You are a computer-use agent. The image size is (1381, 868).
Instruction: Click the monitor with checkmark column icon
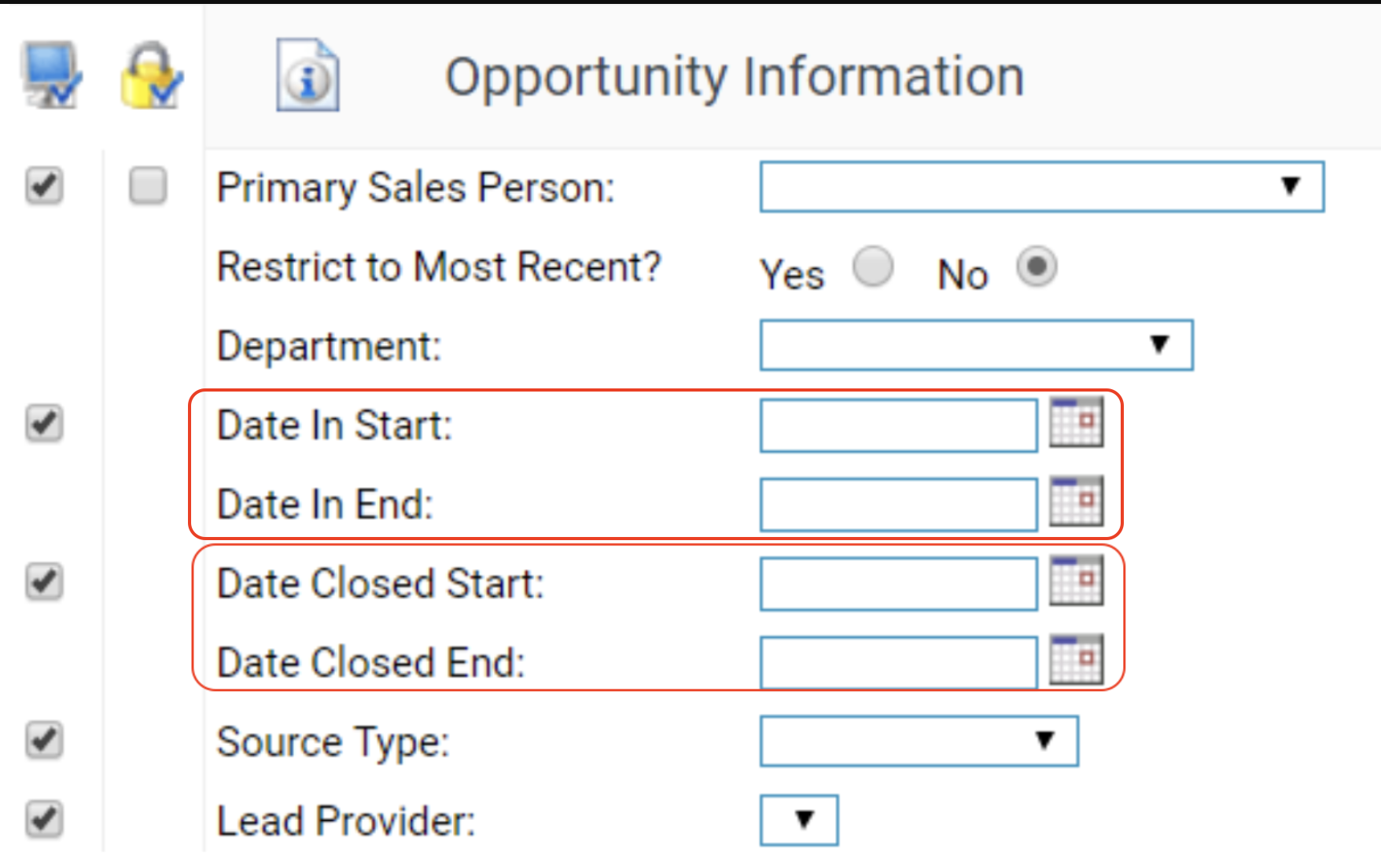[51, 75]
